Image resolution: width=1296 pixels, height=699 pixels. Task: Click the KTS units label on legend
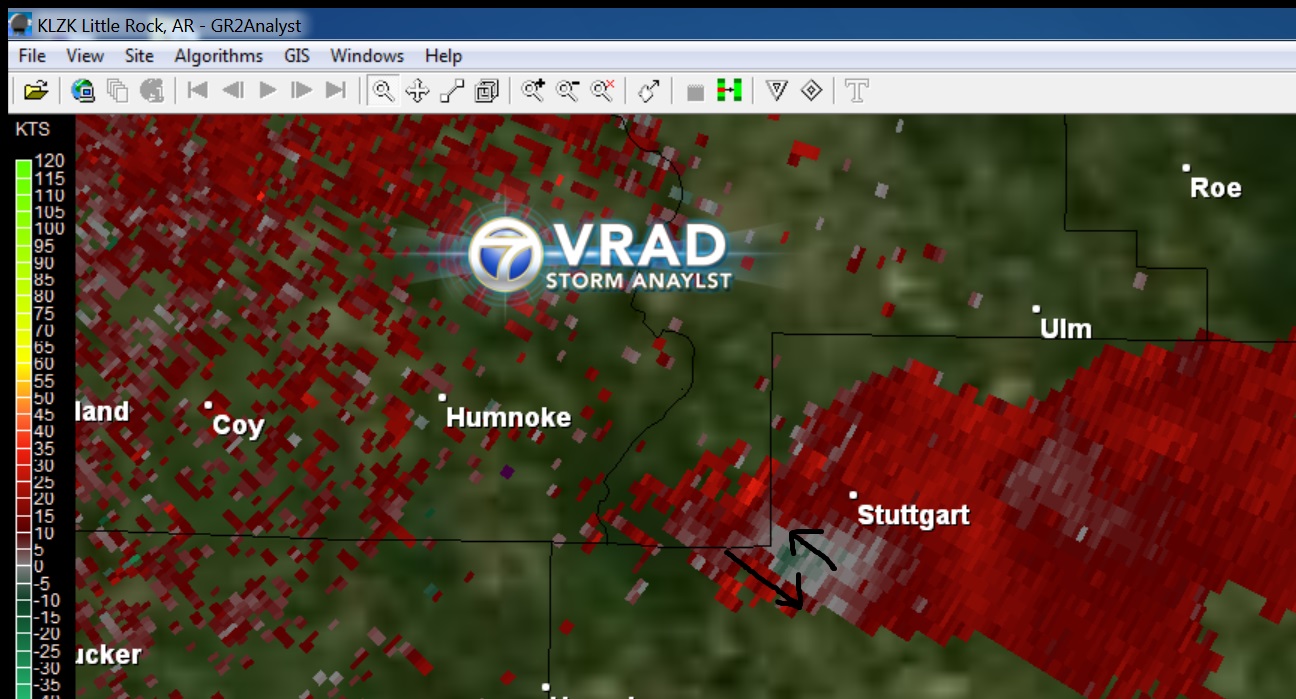coord(32,129)
